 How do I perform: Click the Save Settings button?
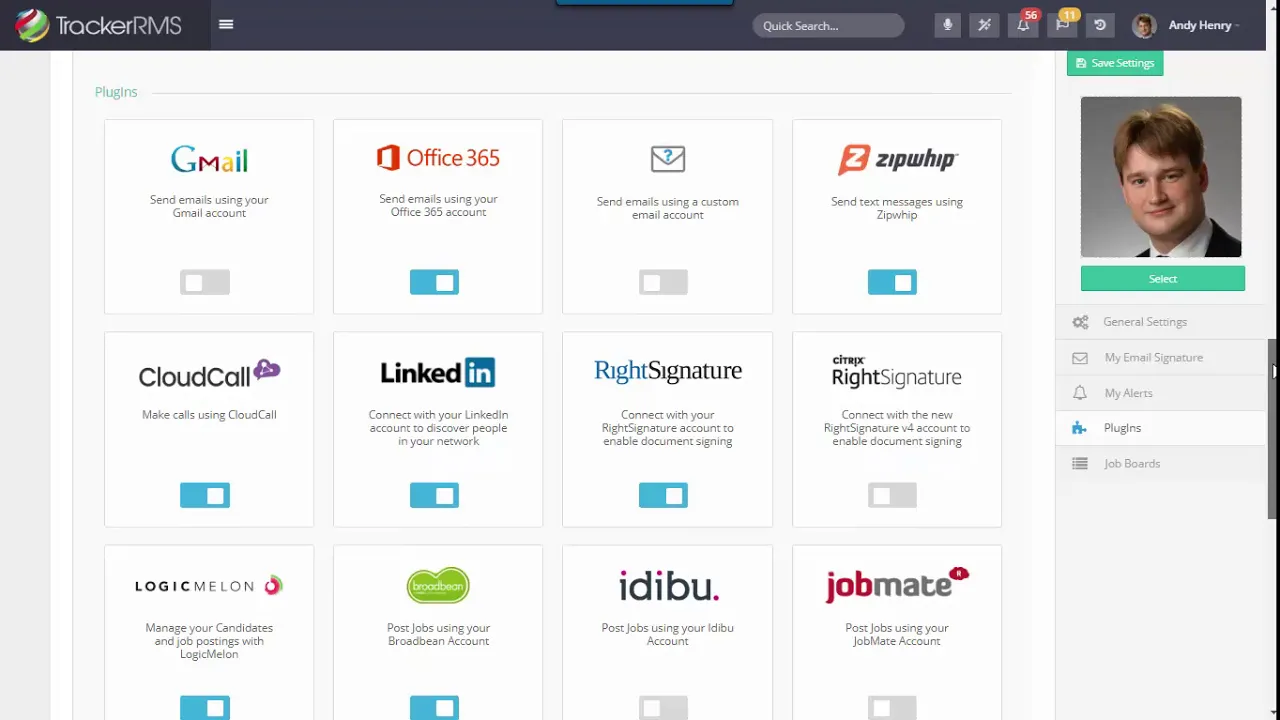click(x=1115, y=63)
